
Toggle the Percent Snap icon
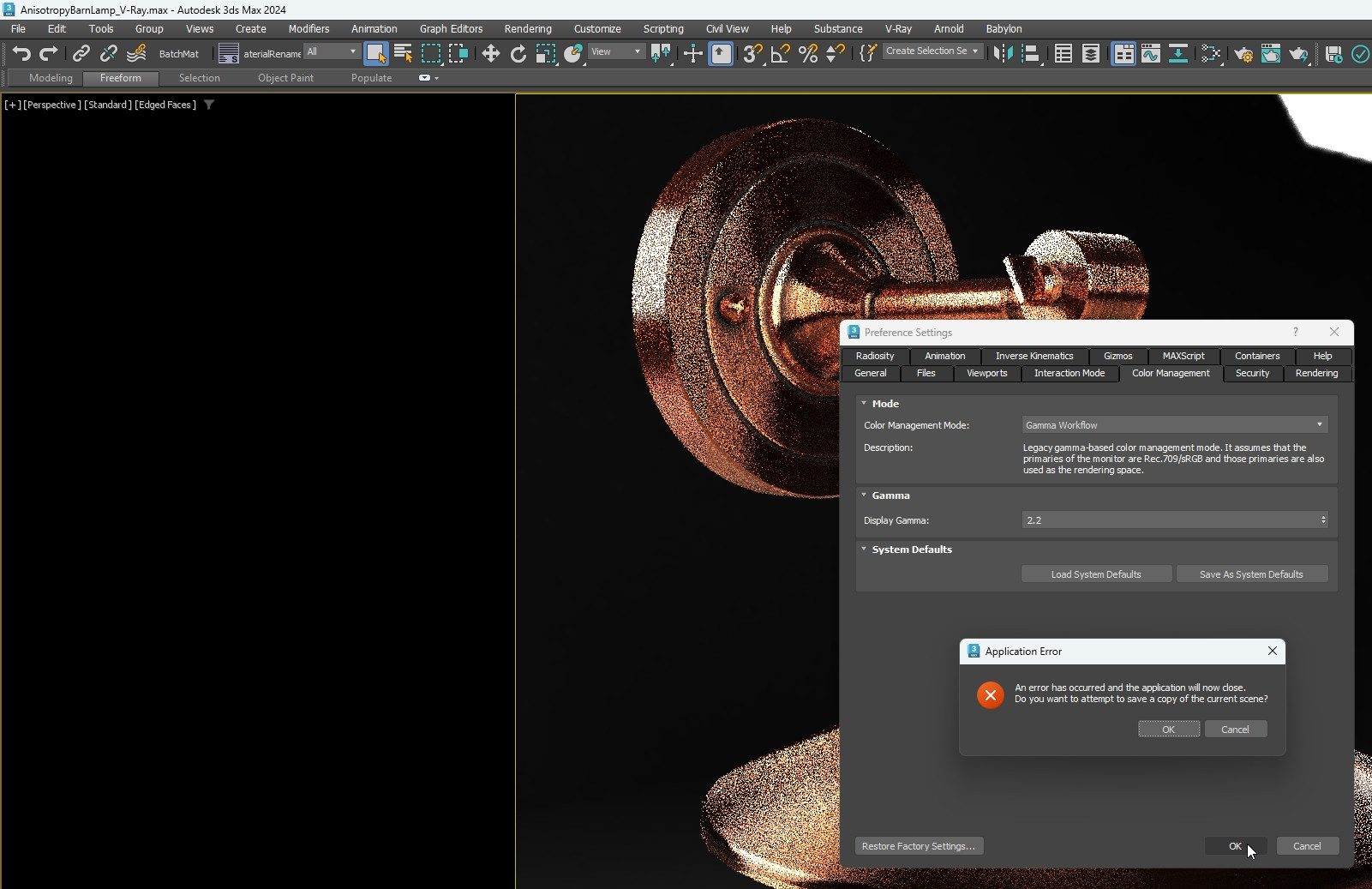[x=807, y=53]
